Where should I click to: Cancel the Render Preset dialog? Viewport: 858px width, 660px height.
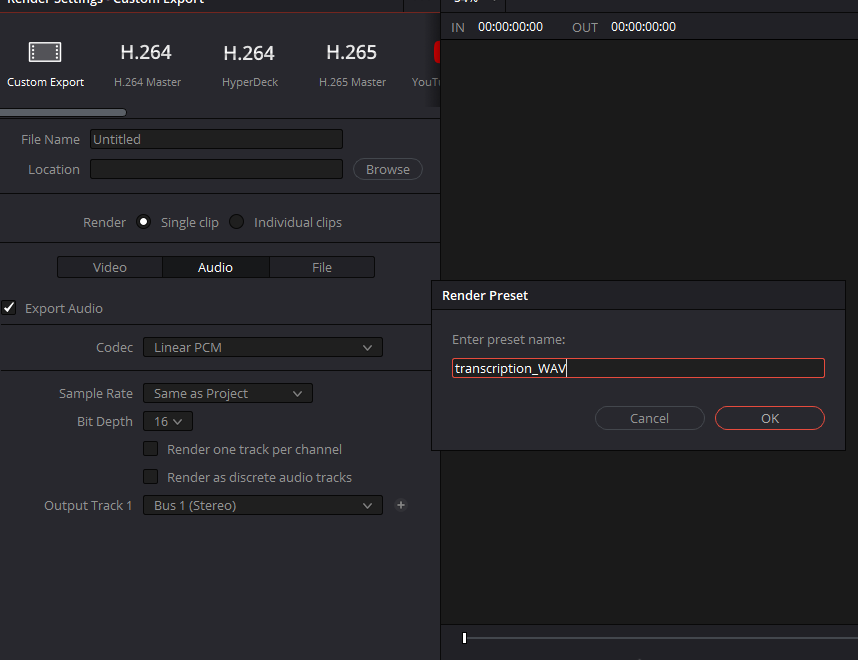coord(649,418)
